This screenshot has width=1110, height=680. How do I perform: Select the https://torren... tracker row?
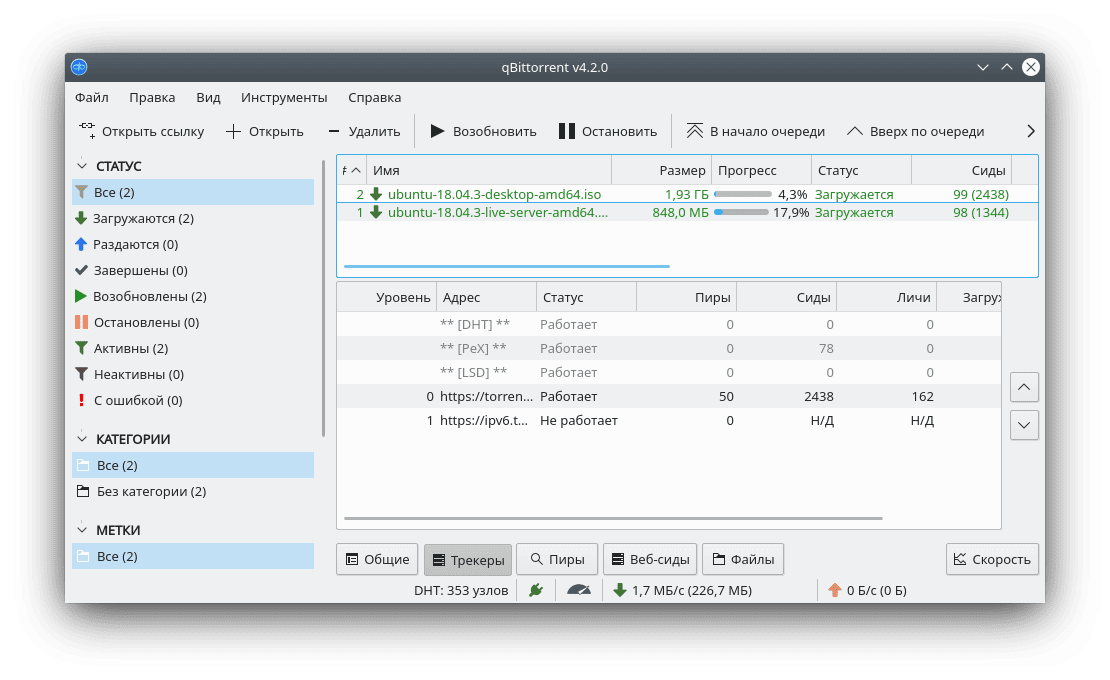click(x=669, y=396)
